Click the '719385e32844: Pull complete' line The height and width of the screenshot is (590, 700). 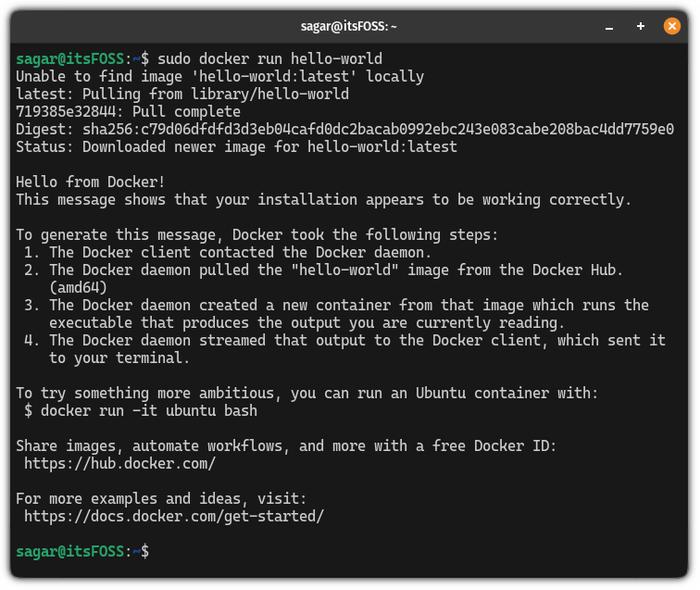point(128,112)
